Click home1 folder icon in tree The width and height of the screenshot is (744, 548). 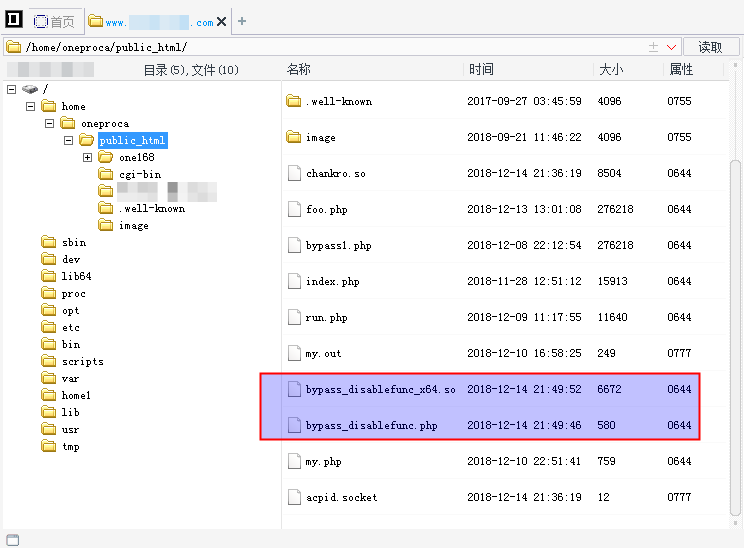[x=49, y=395]
